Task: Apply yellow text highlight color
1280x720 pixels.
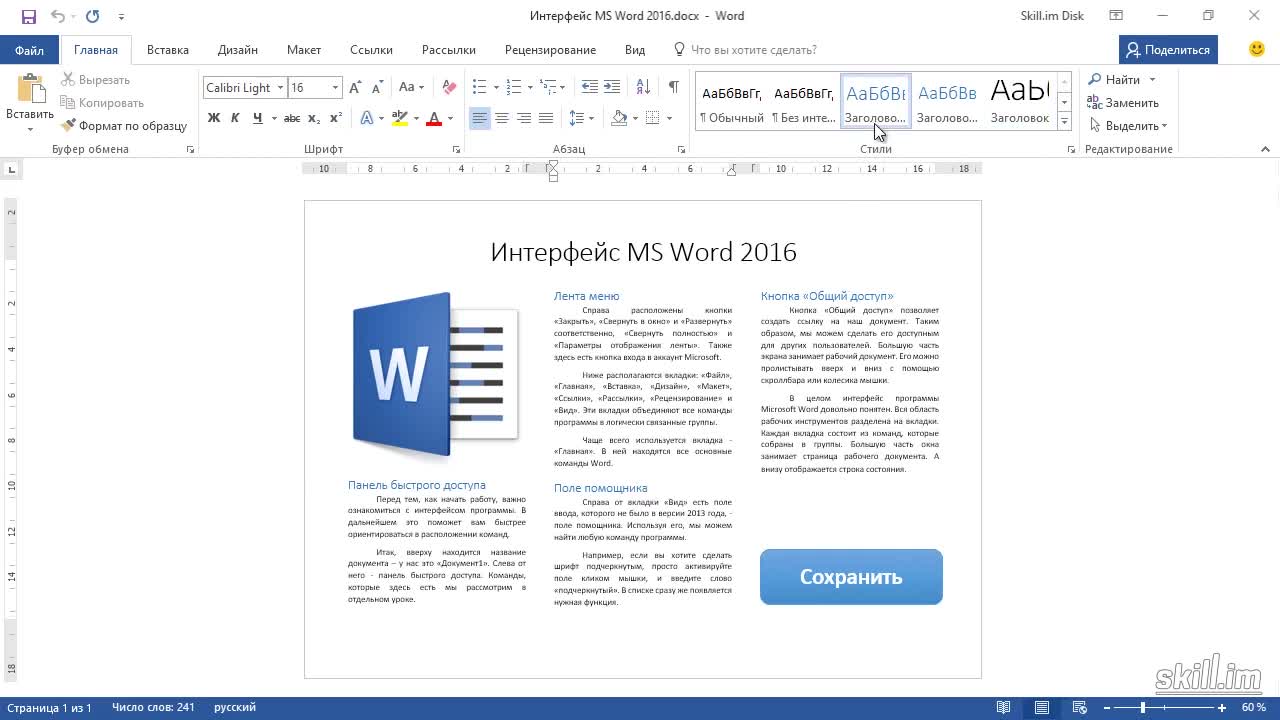Action: pyautogui.click(x=400, y=118)
